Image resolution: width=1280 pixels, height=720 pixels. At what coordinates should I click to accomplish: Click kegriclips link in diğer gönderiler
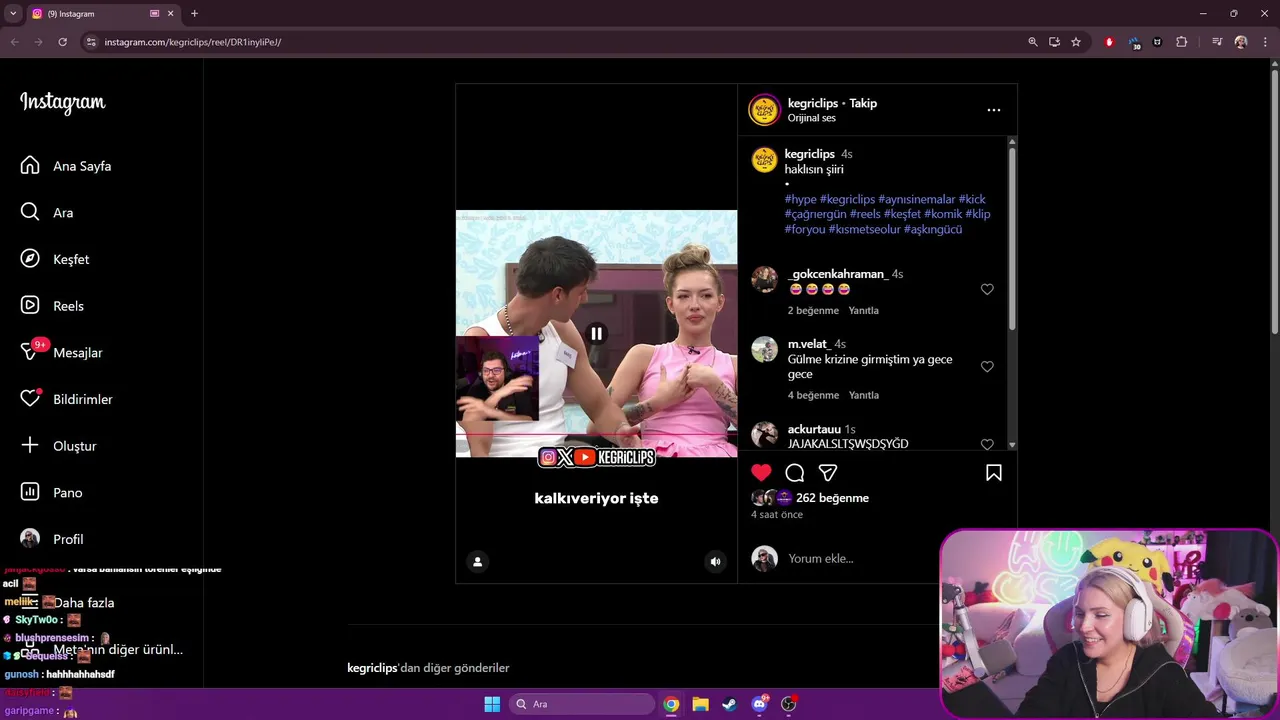[x=372, y=668]
